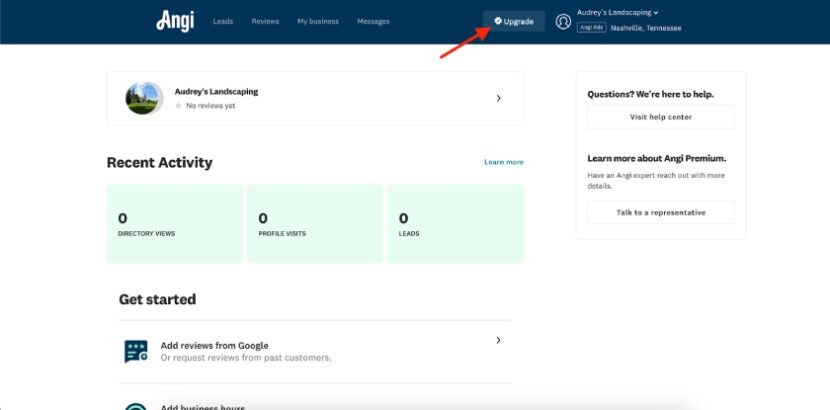Click the Google reviews chat icon
830x410 pixels.
click(x=136, y=351)
